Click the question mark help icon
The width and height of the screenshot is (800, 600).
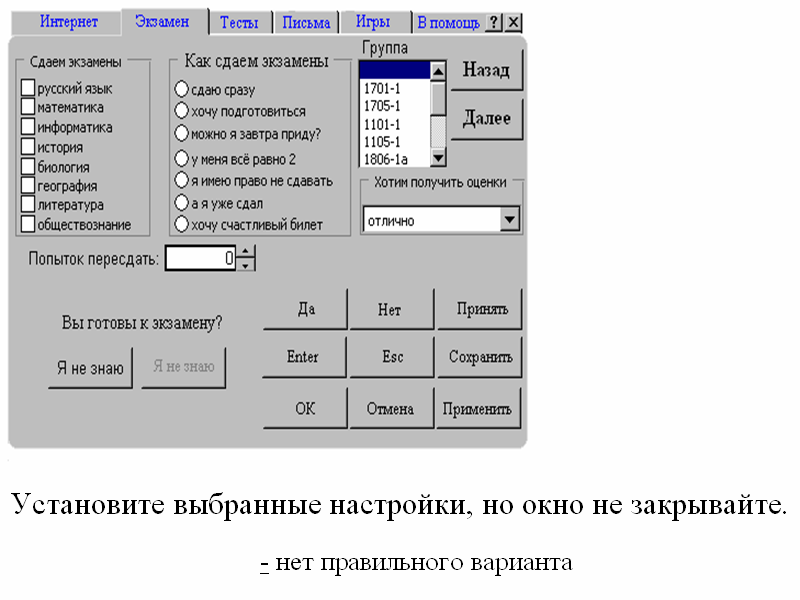point(493,22)
